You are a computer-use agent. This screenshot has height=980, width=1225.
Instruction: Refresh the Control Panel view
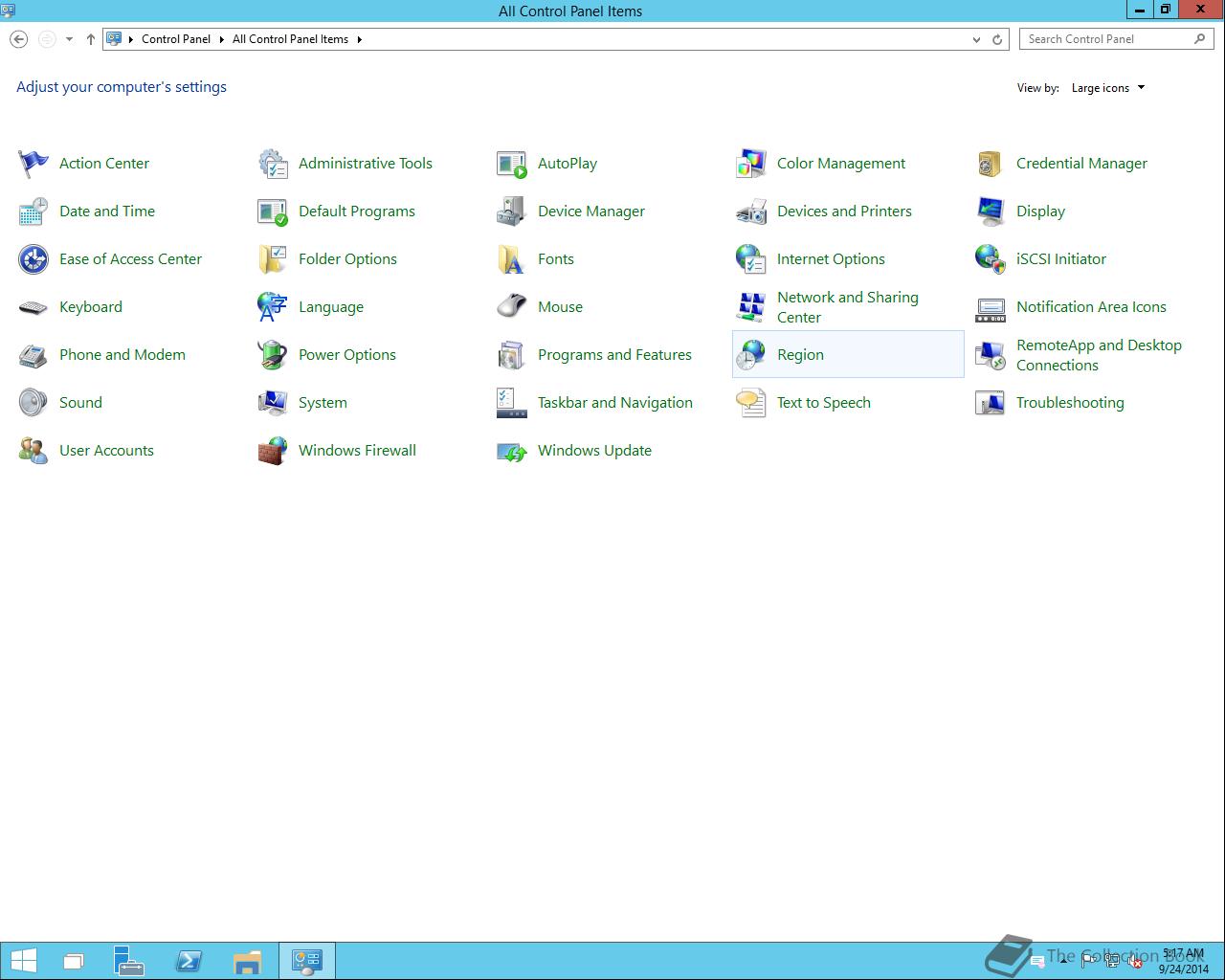click(997, 39)
